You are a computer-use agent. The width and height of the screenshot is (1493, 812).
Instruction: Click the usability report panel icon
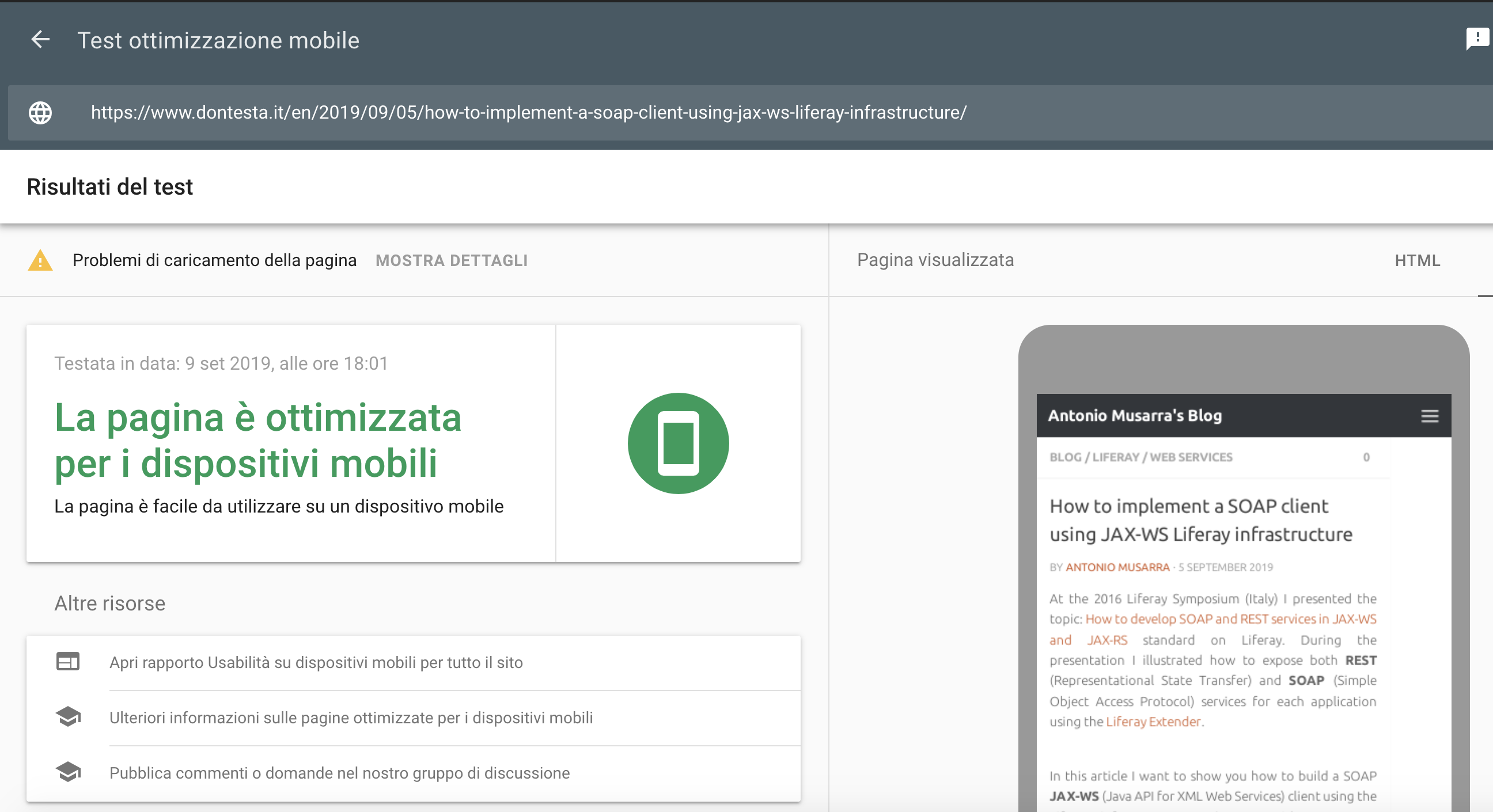68,661
